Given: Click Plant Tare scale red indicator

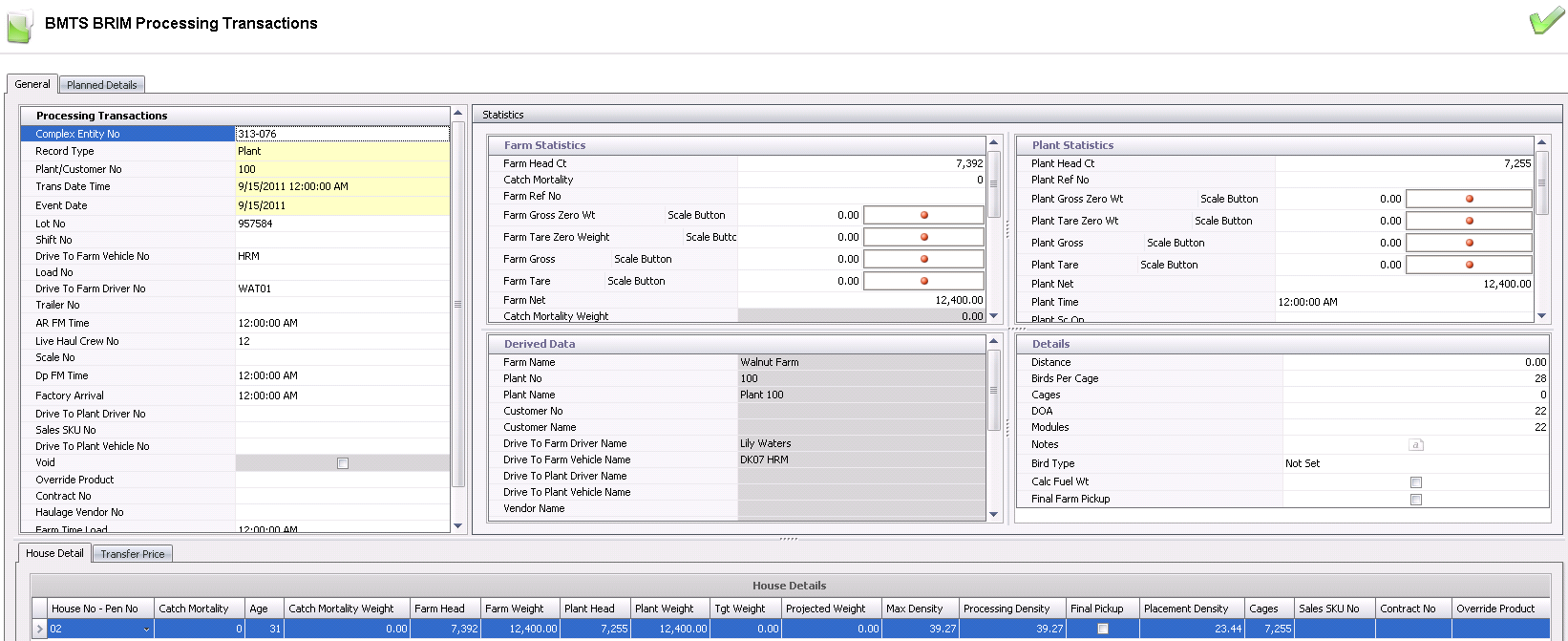Looking at the screenshot, I should pyautogui.click(x=1469, y=265).
